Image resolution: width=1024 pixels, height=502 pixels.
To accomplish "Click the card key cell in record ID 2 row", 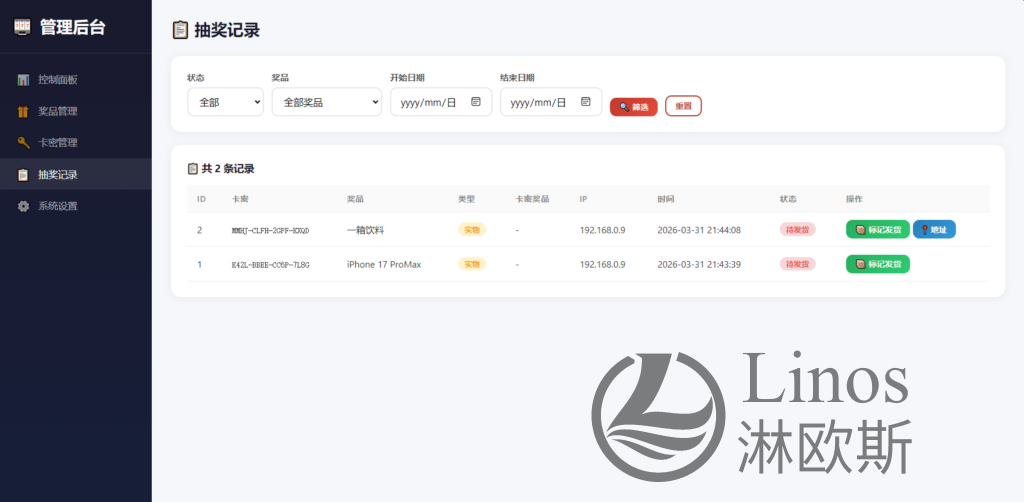I will pyautogui.click(x=270, y=230).
